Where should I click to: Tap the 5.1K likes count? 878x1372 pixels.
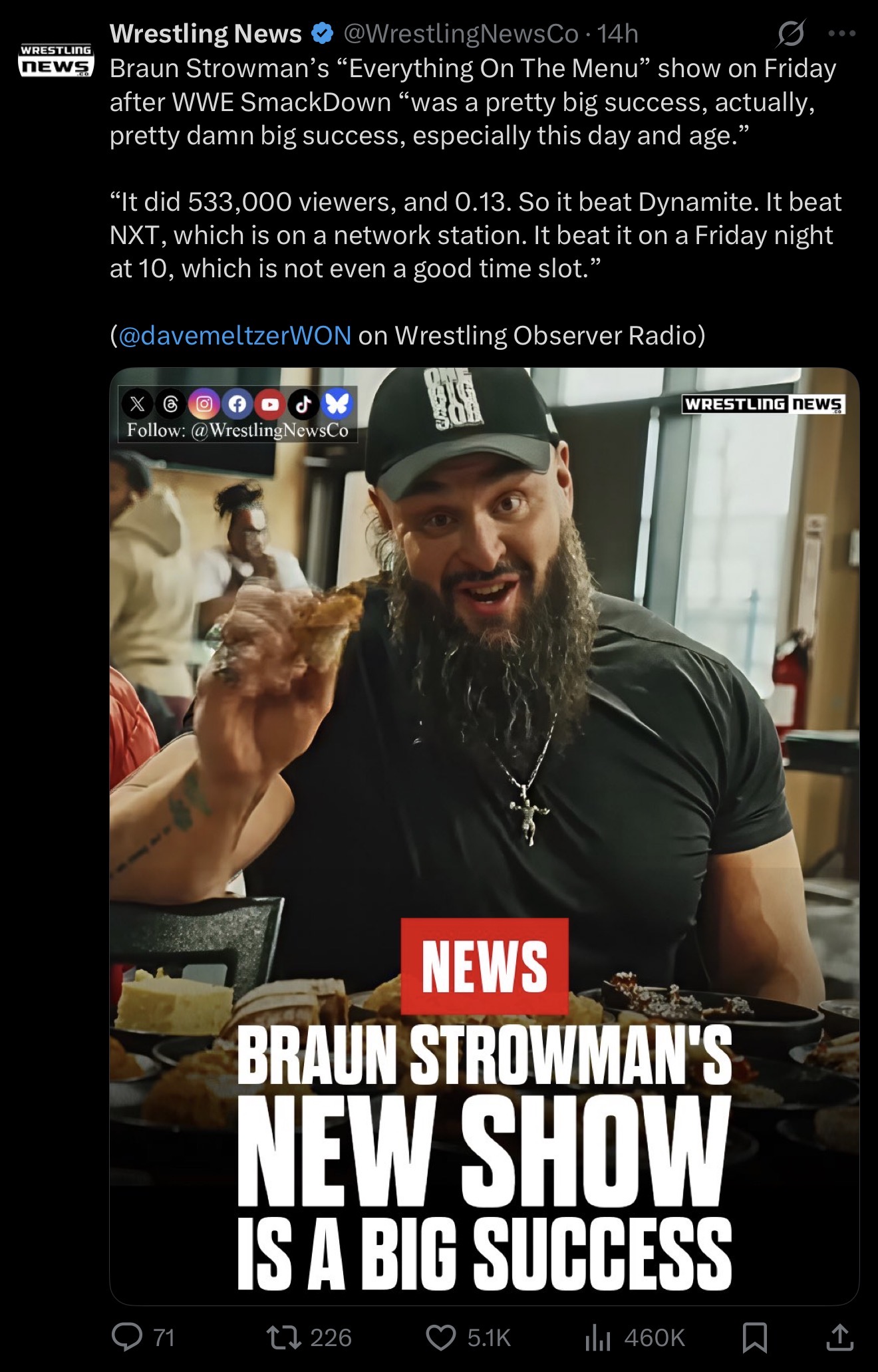point(489,1337)
